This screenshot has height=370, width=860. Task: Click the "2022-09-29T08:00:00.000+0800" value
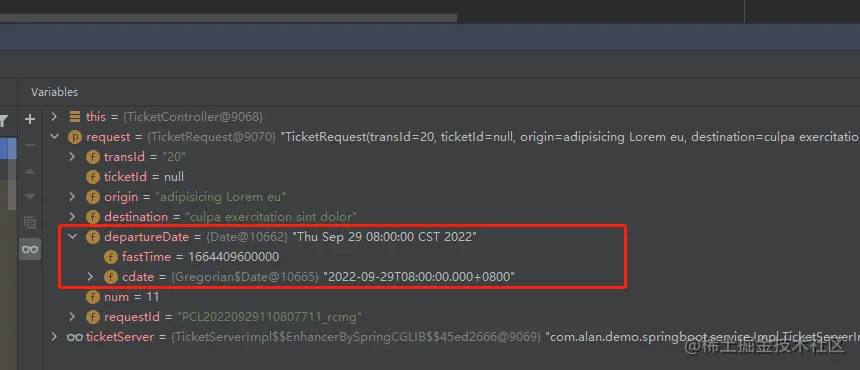click(419, 277)
